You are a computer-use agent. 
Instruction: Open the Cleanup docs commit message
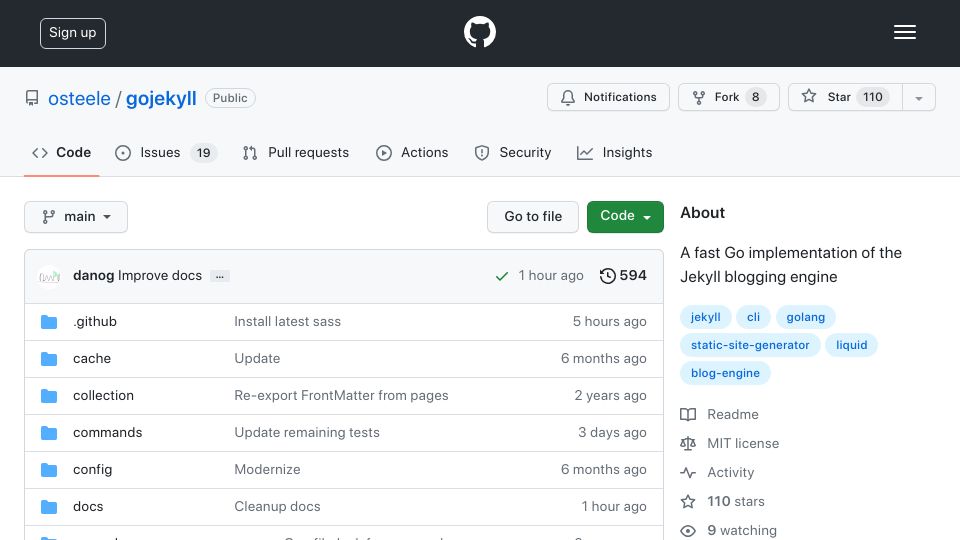pyautogui.click(x=277, y=506)
